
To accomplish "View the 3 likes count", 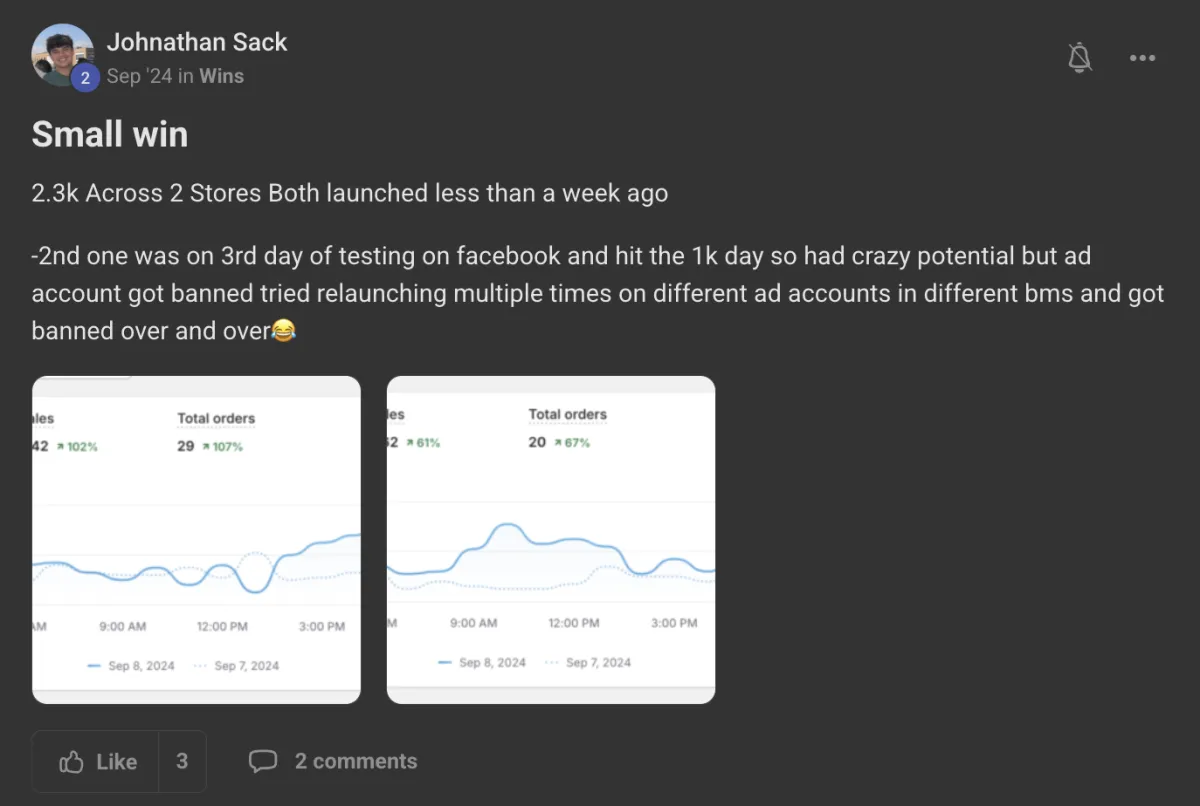I will tap(182, 761).
